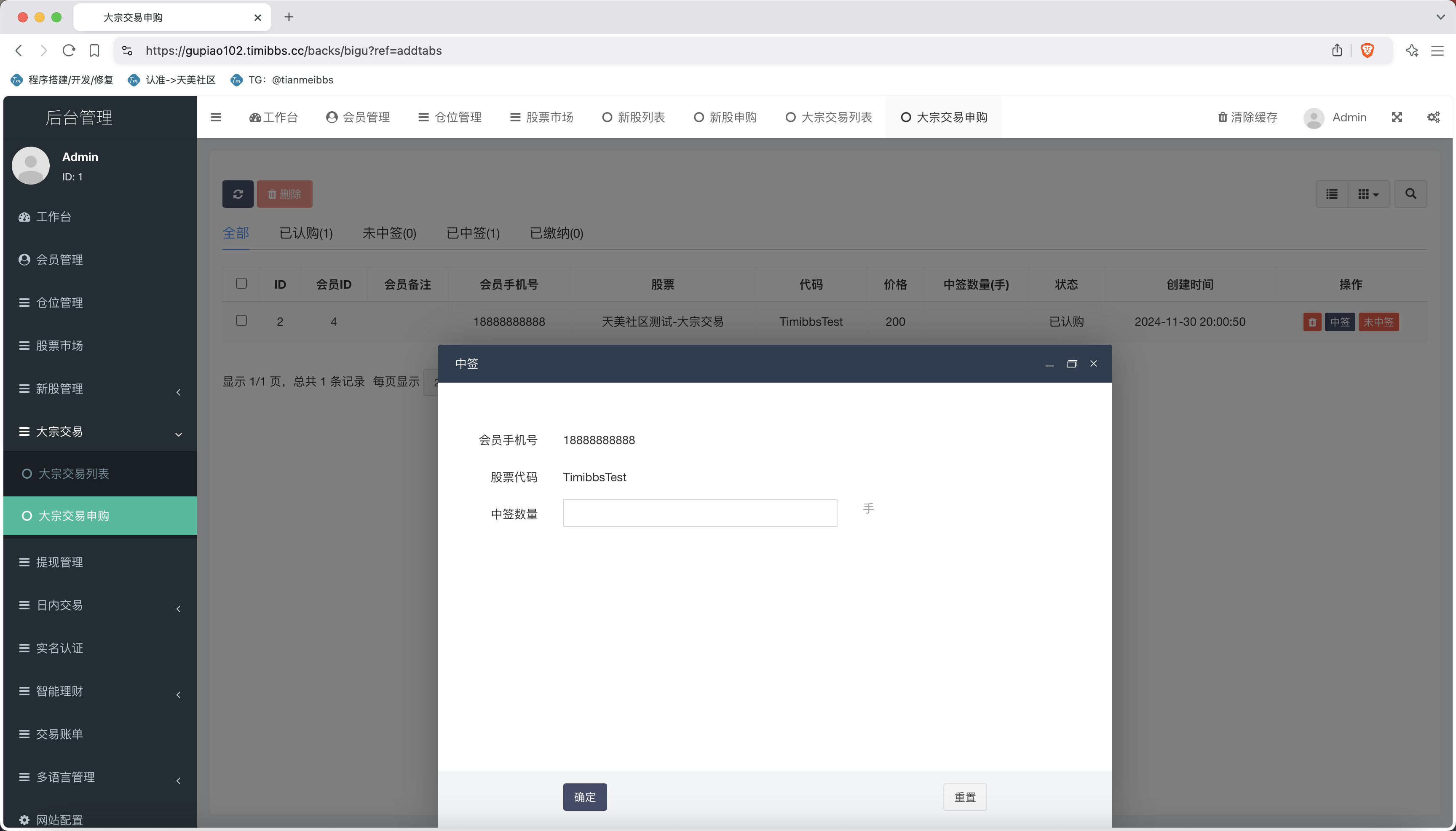Maximize the 中签 dialog

click(x=1071, y=364)
